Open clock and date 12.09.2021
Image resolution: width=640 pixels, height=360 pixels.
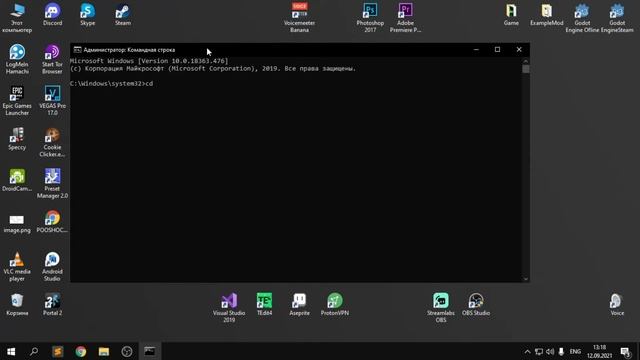click(599, 351)
